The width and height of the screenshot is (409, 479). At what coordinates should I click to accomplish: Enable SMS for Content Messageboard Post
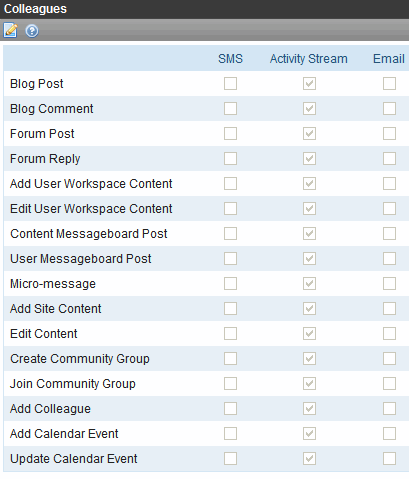[230, 233]
